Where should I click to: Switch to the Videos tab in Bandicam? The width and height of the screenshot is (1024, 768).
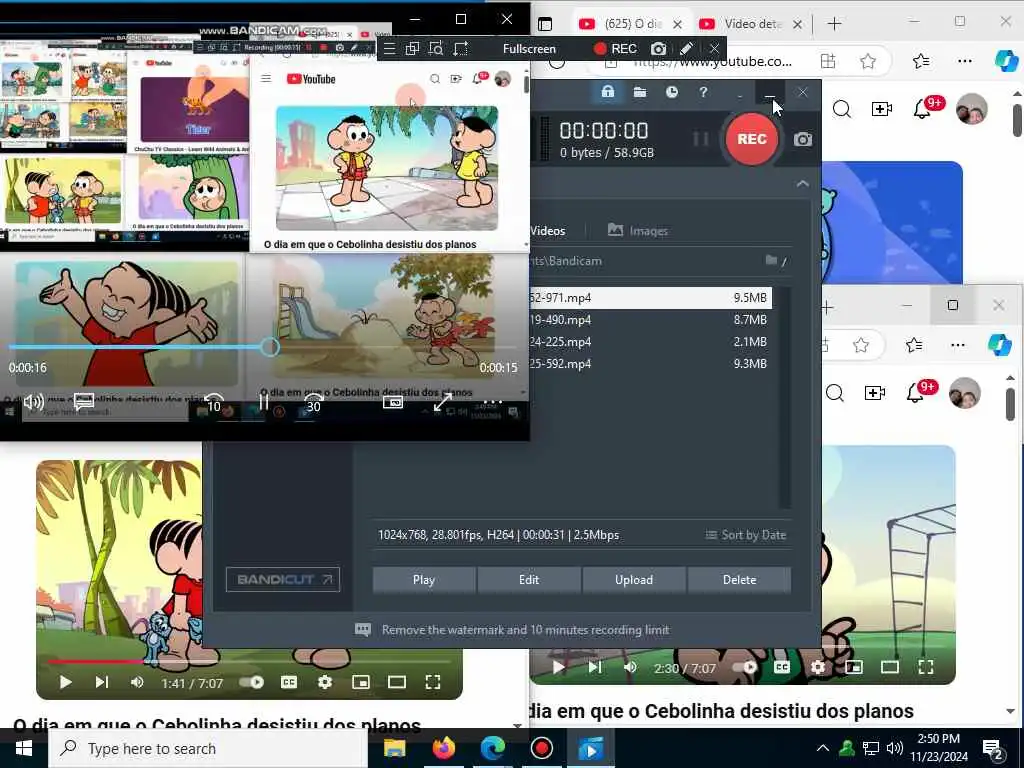click(547, 230)
